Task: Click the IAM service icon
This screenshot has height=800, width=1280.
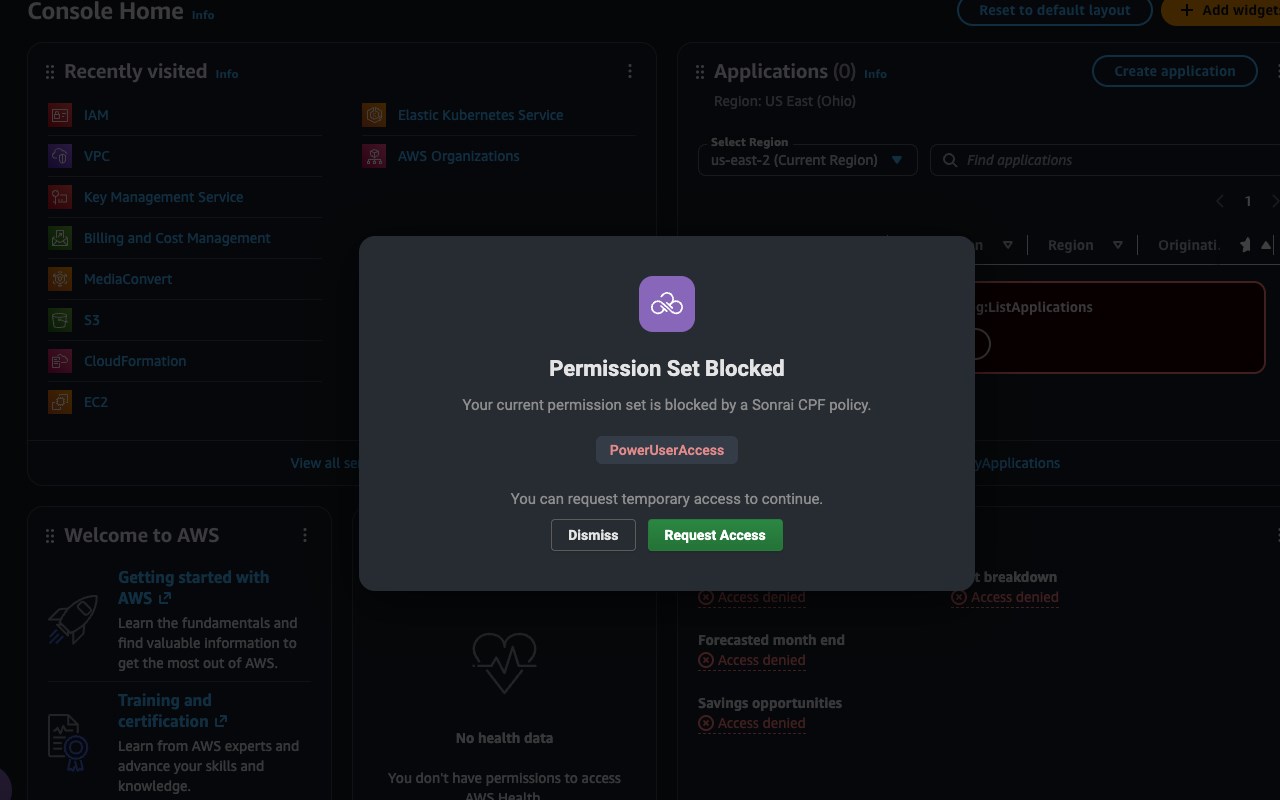Action: (60, 115)
